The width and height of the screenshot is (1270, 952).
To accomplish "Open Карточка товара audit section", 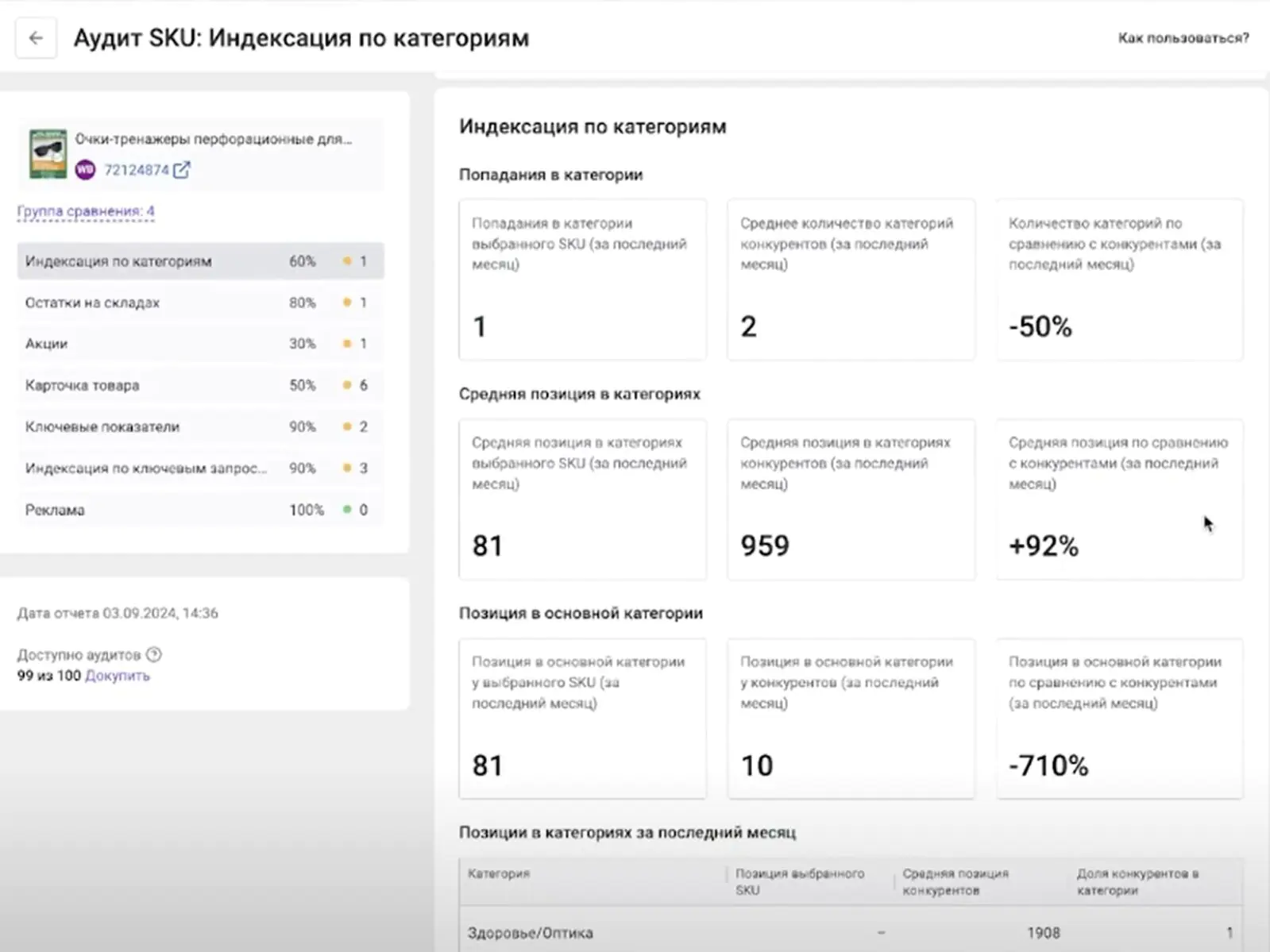I will (x=200, y=385).
